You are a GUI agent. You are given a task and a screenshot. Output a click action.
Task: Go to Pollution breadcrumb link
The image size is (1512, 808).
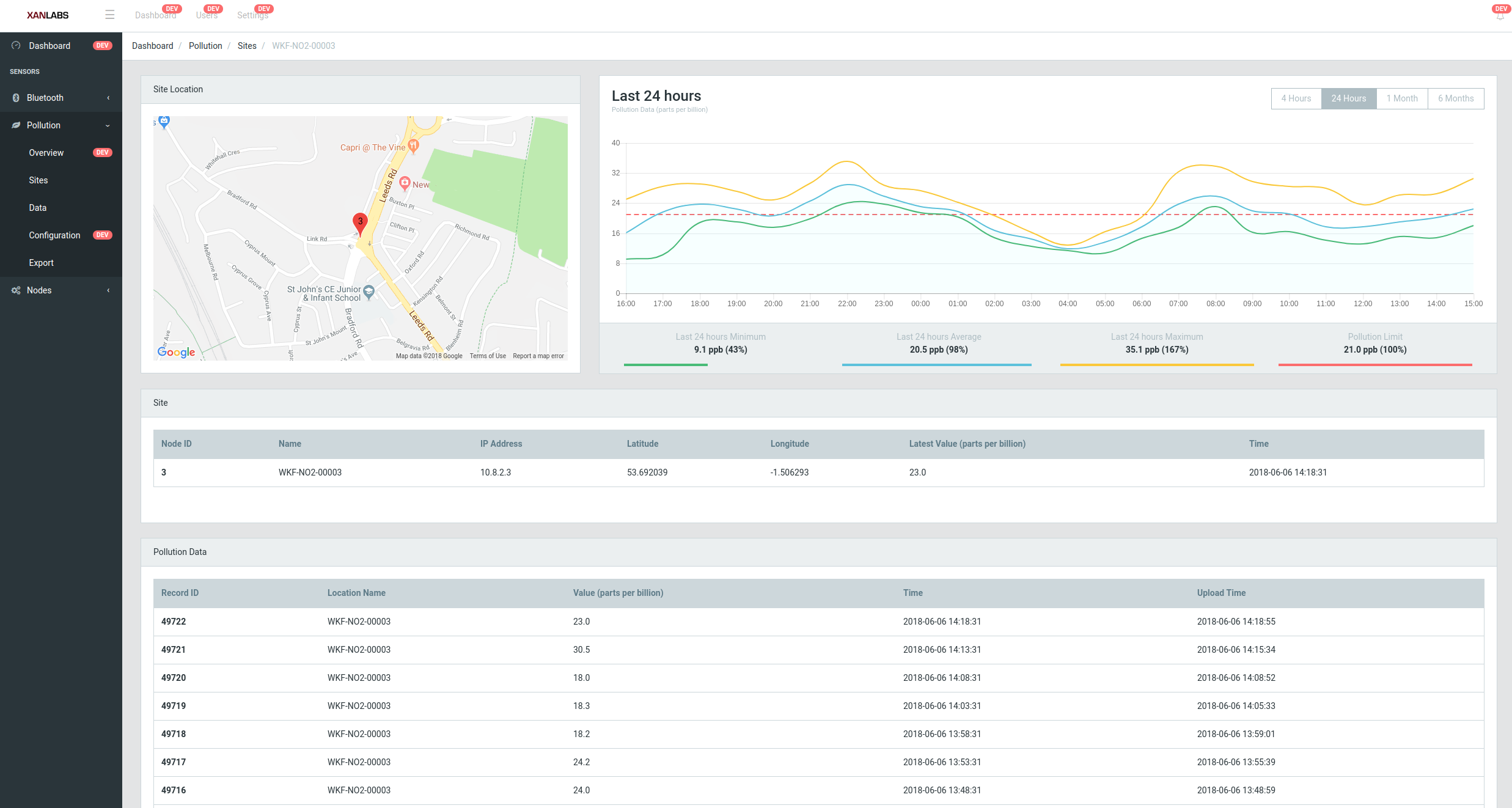[205, 46]
